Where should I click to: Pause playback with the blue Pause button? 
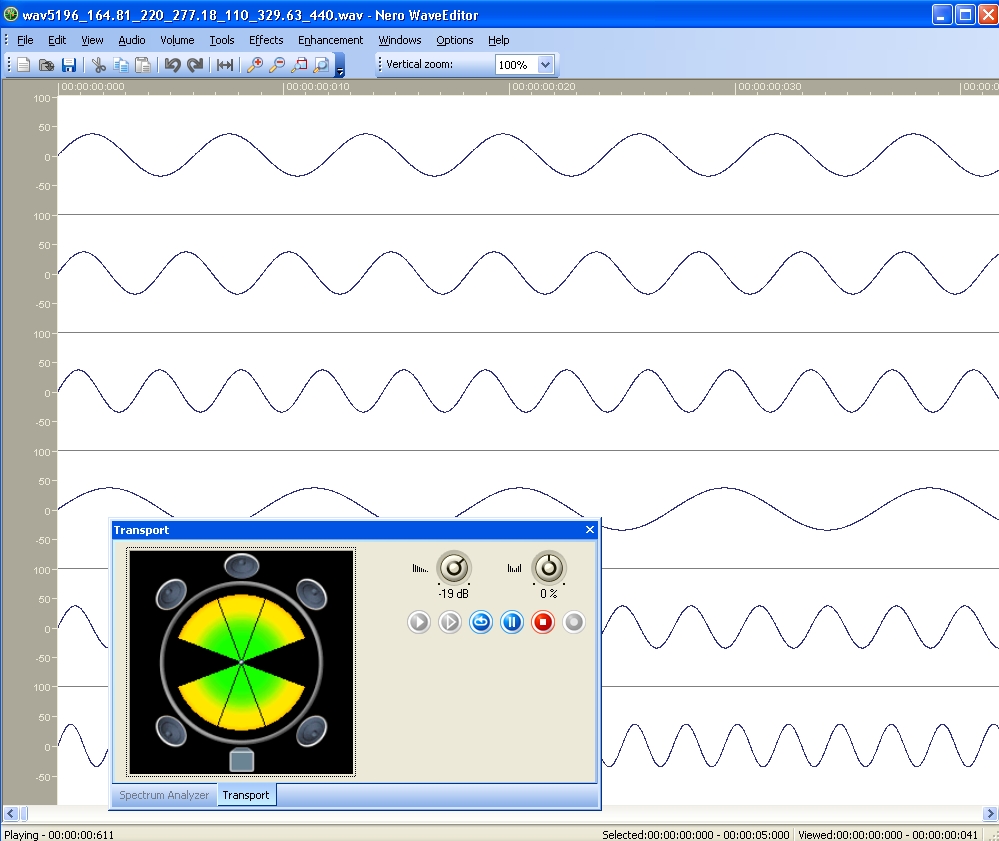(512, 622)
